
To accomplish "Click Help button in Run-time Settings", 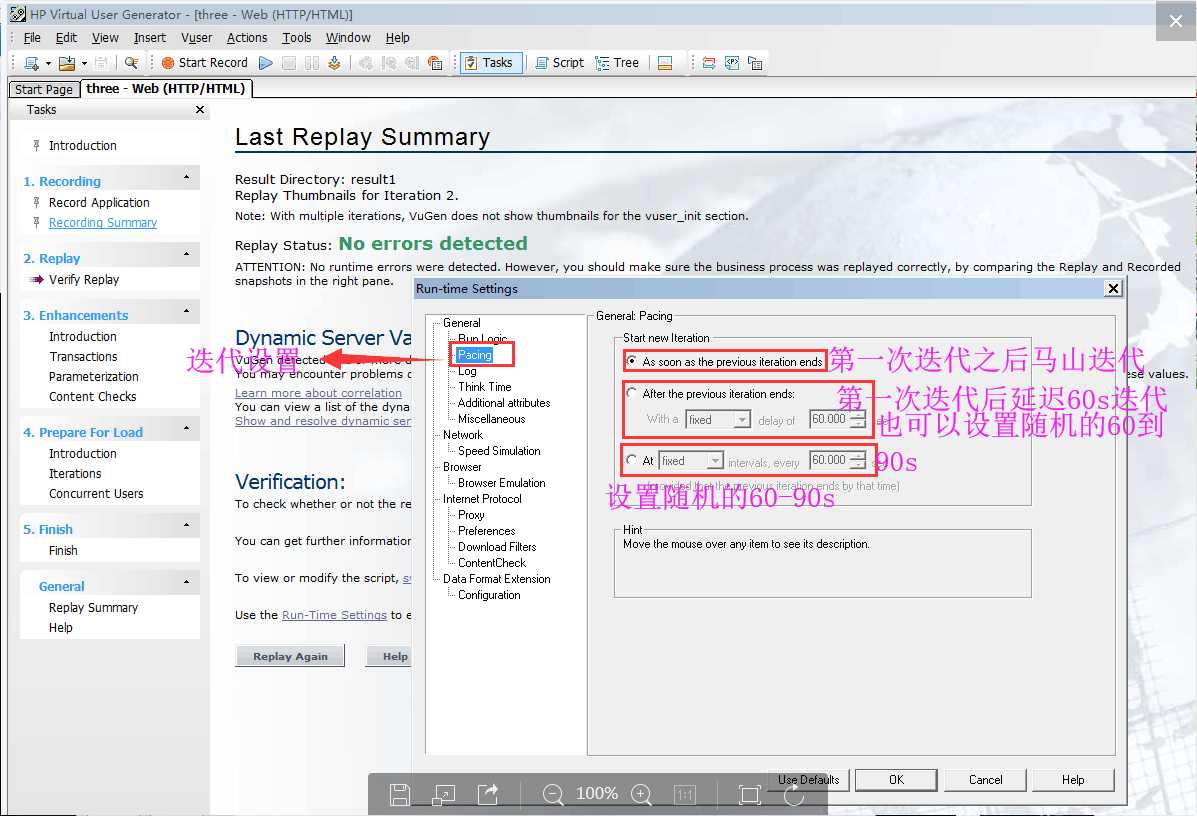I will [x=1073, y=779].
